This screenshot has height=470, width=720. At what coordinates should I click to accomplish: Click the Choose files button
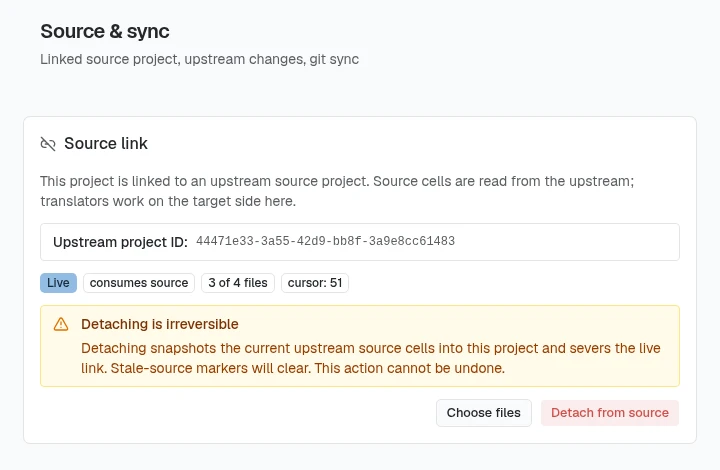(x=484, y=413)
